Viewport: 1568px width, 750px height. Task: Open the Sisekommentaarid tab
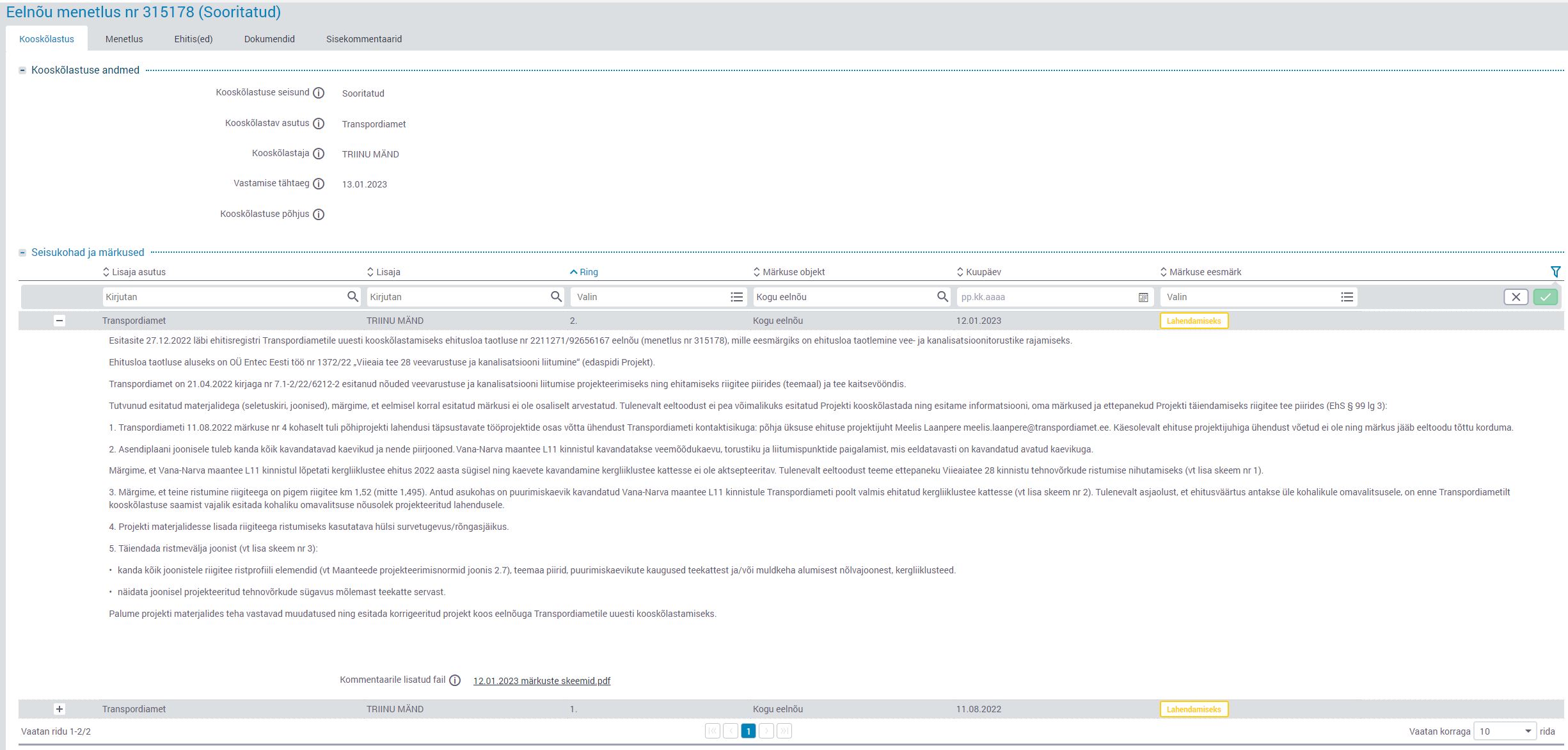364,39
